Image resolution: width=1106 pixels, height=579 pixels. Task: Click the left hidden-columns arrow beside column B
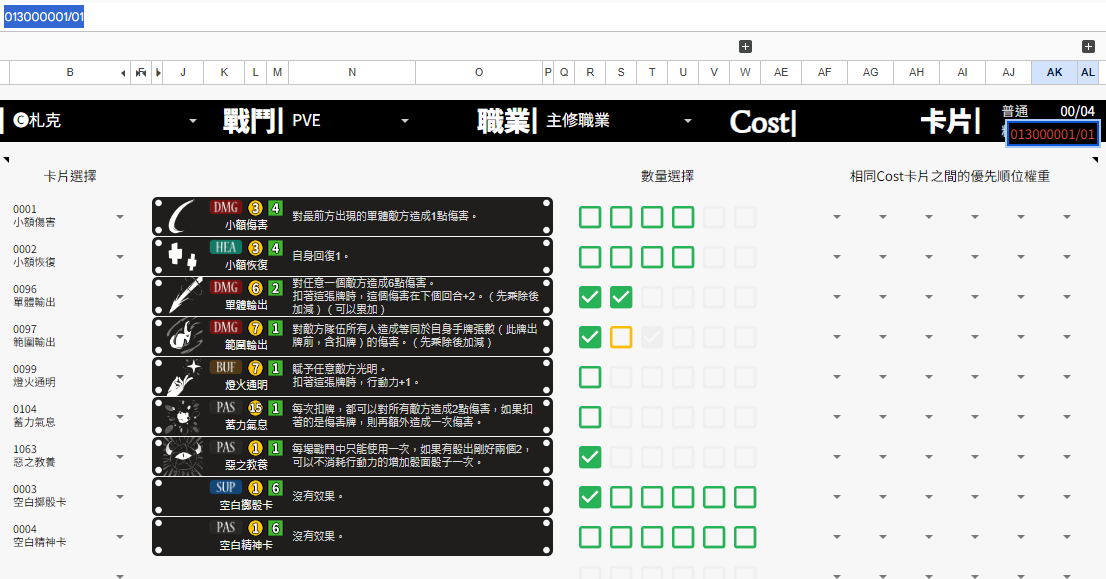click(123, 73)
